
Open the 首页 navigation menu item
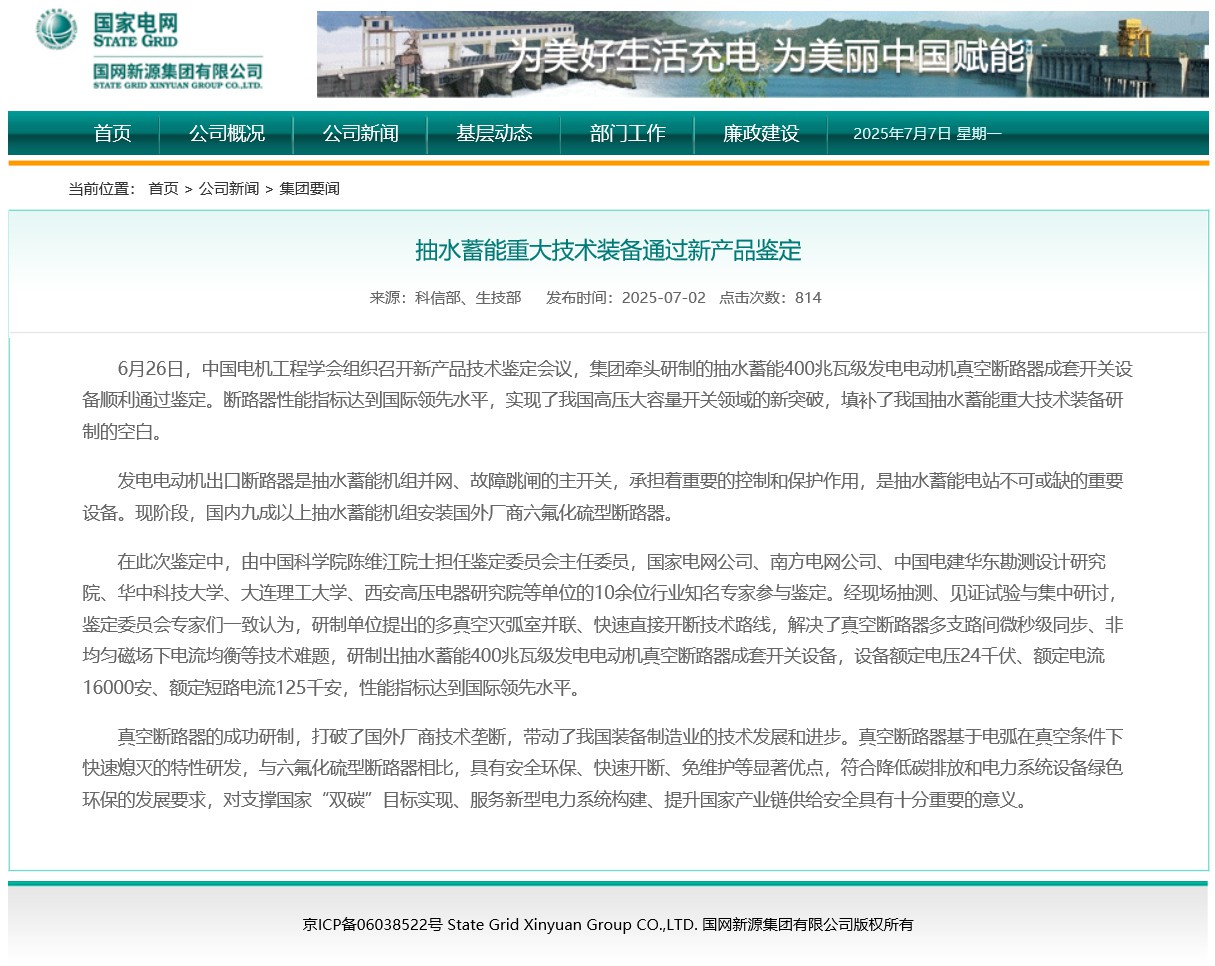(x=112, y=133)
